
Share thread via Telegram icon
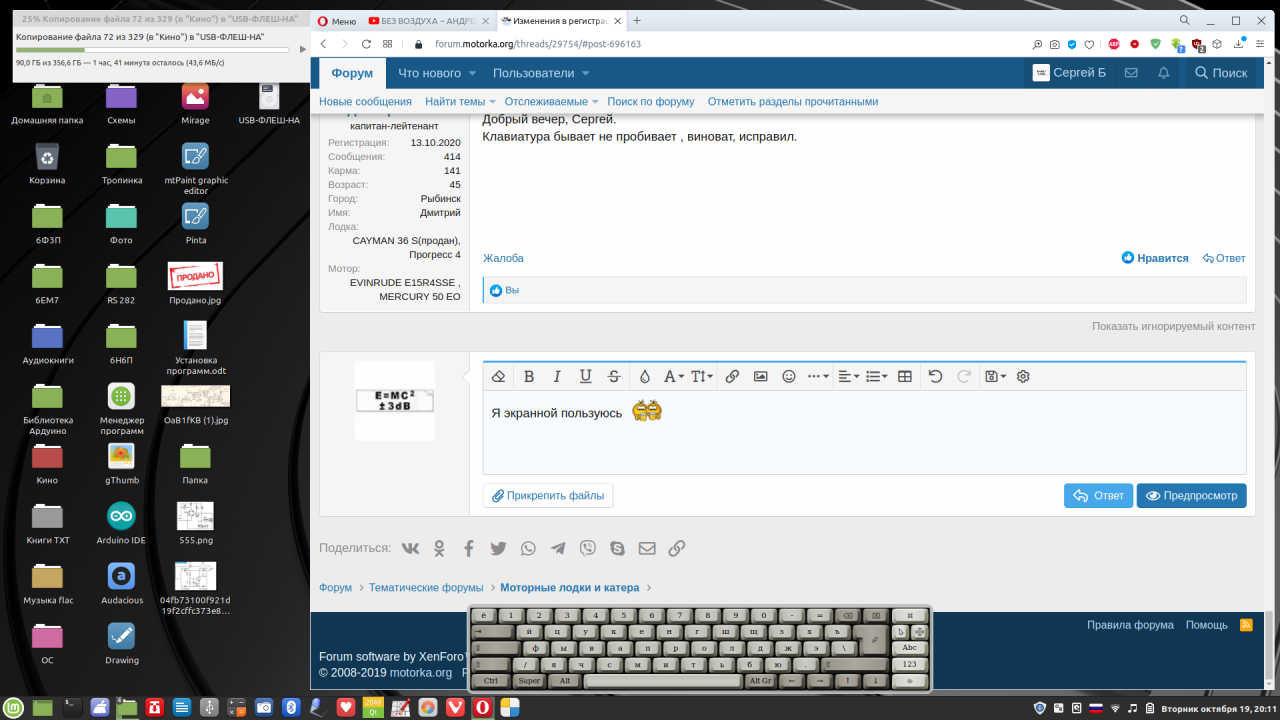[557, 548]
